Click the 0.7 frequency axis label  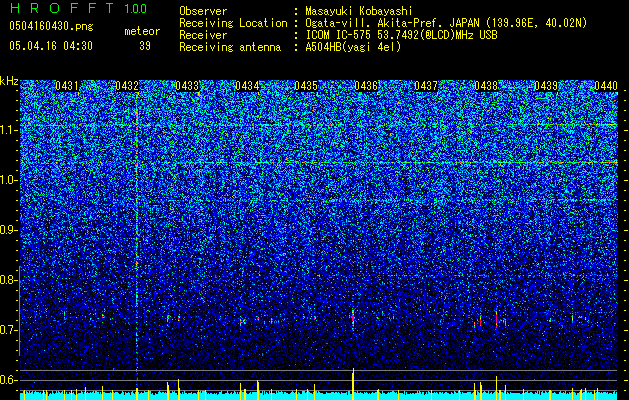pyautogui.click(x=8, y=330)
